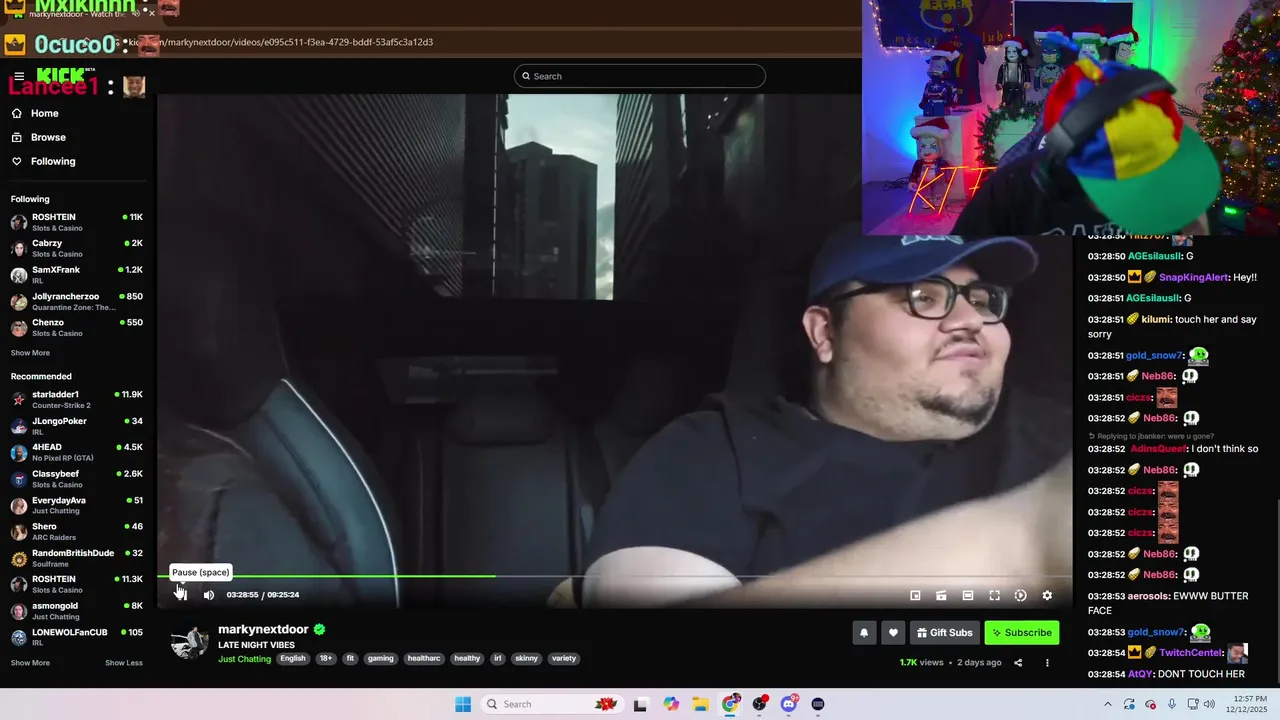Click the share icon beside views
The height and width of the screenshot is (720, 1280).
(x=1018, y=662)
